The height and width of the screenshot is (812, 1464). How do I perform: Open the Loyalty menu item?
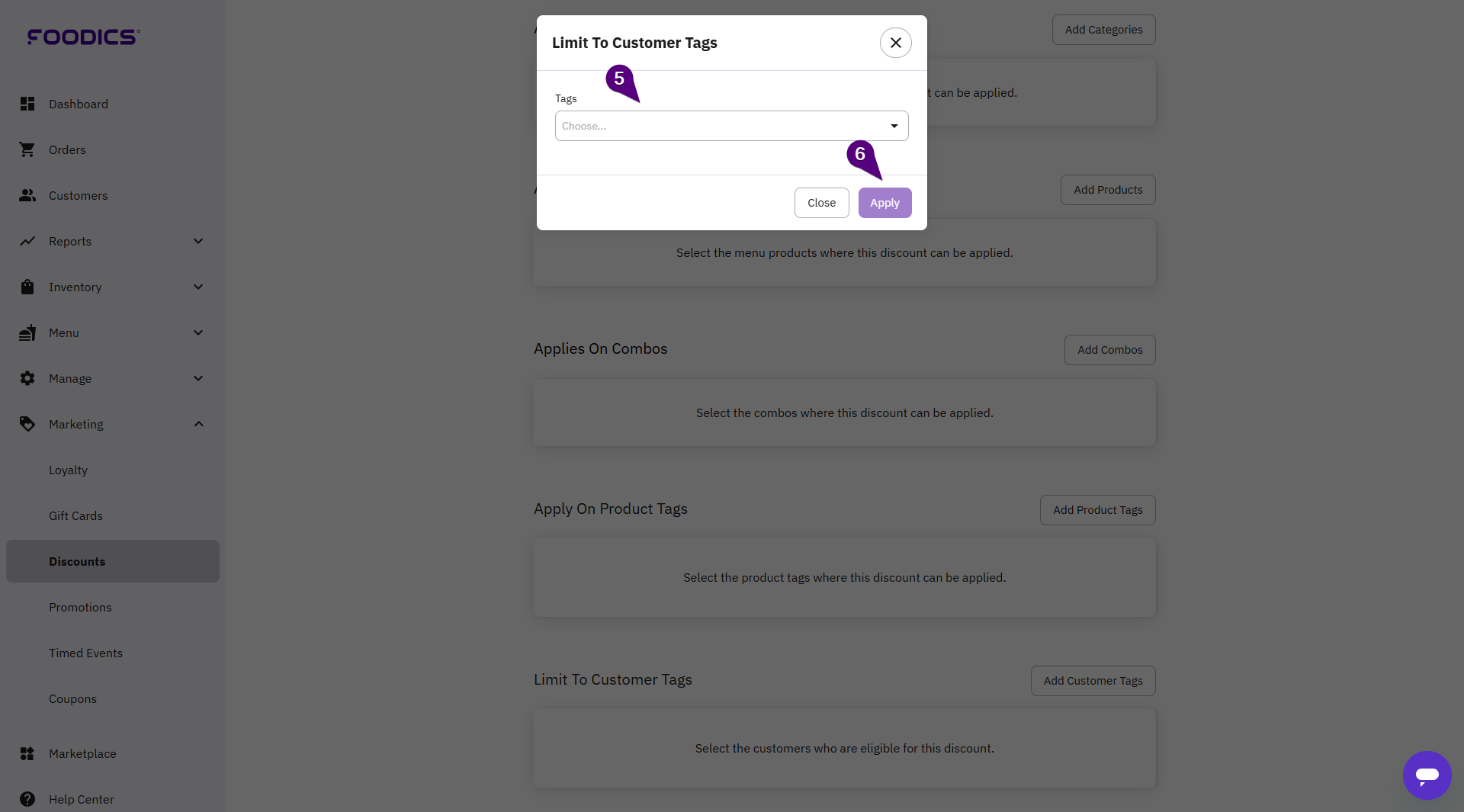(68, 470)
